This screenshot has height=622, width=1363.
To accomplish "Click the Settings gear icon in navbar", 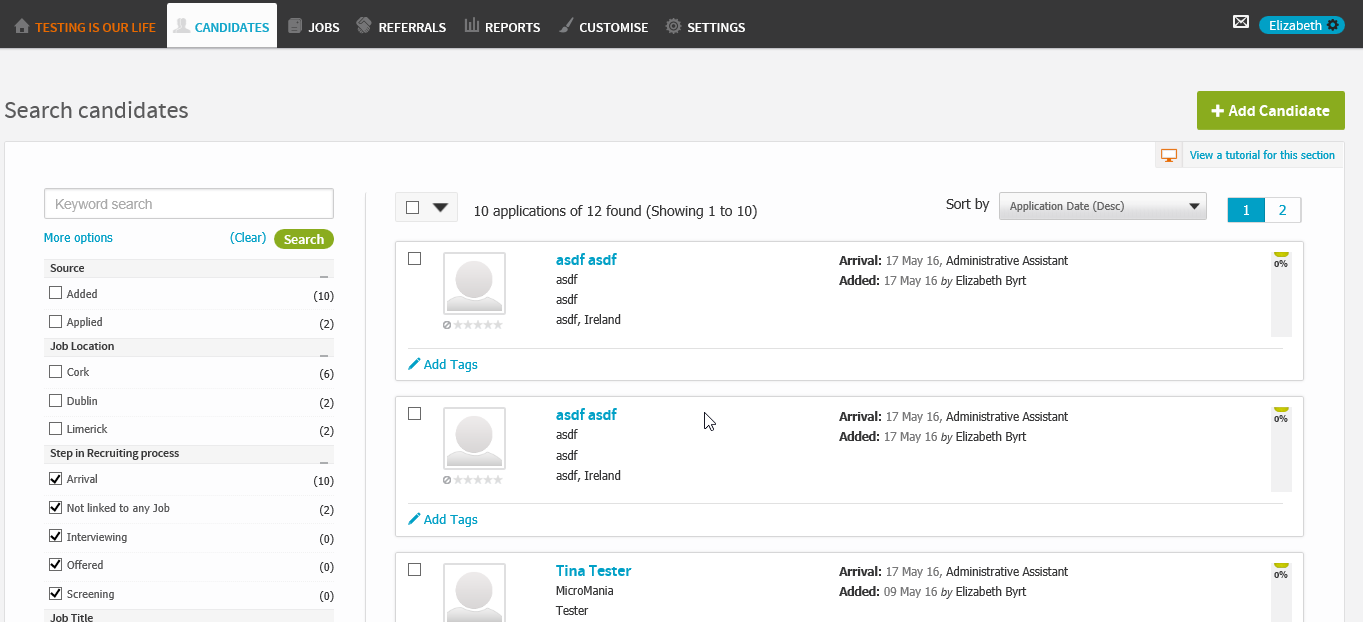I will tap(674, 27).
